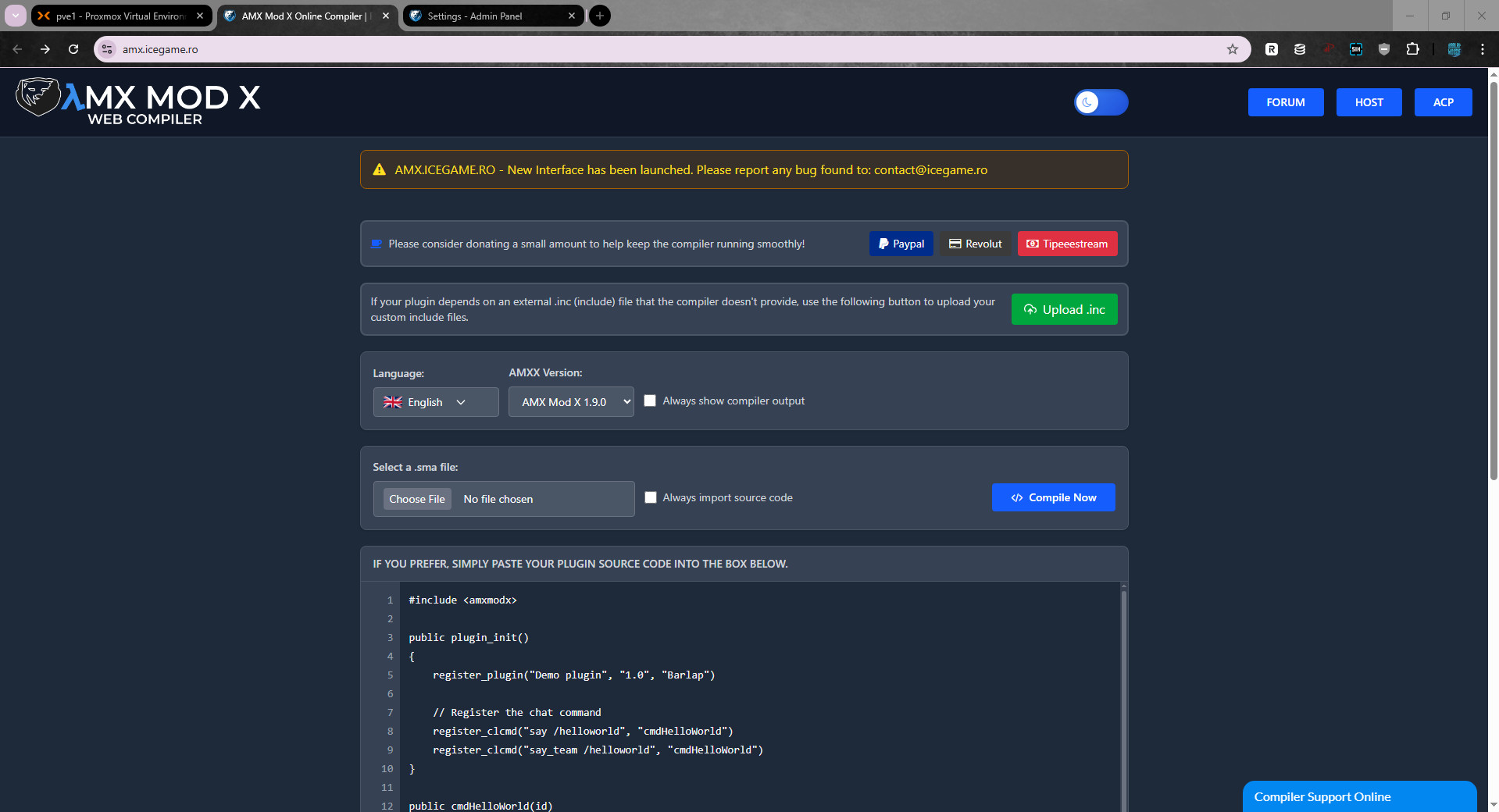Open the Chrome three-dot menu
Screen dimensions: 1499x812
pyautogui.click(x=1482, y=49)
